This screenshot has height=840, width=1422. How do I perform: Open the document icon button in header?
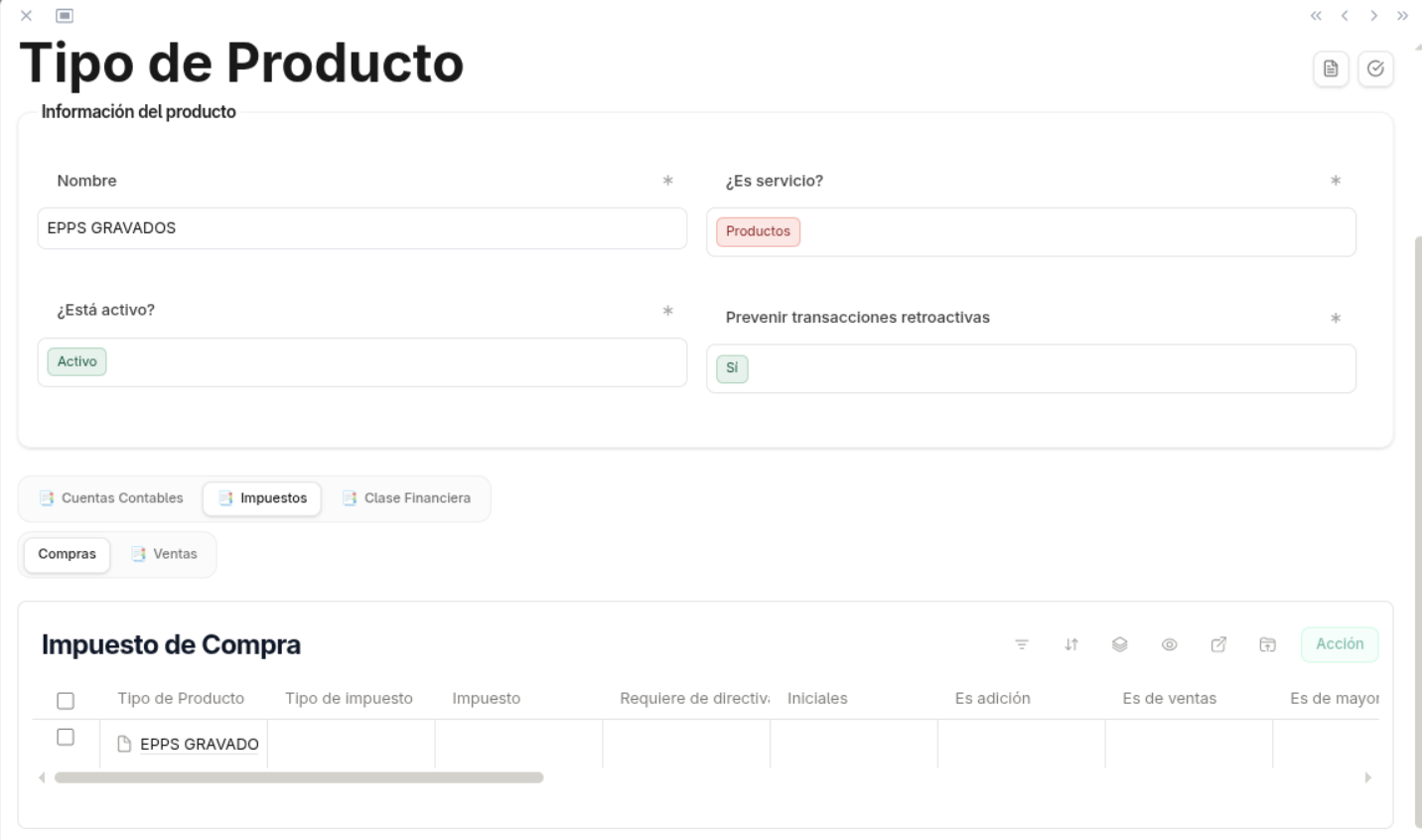click(1331, 69)
